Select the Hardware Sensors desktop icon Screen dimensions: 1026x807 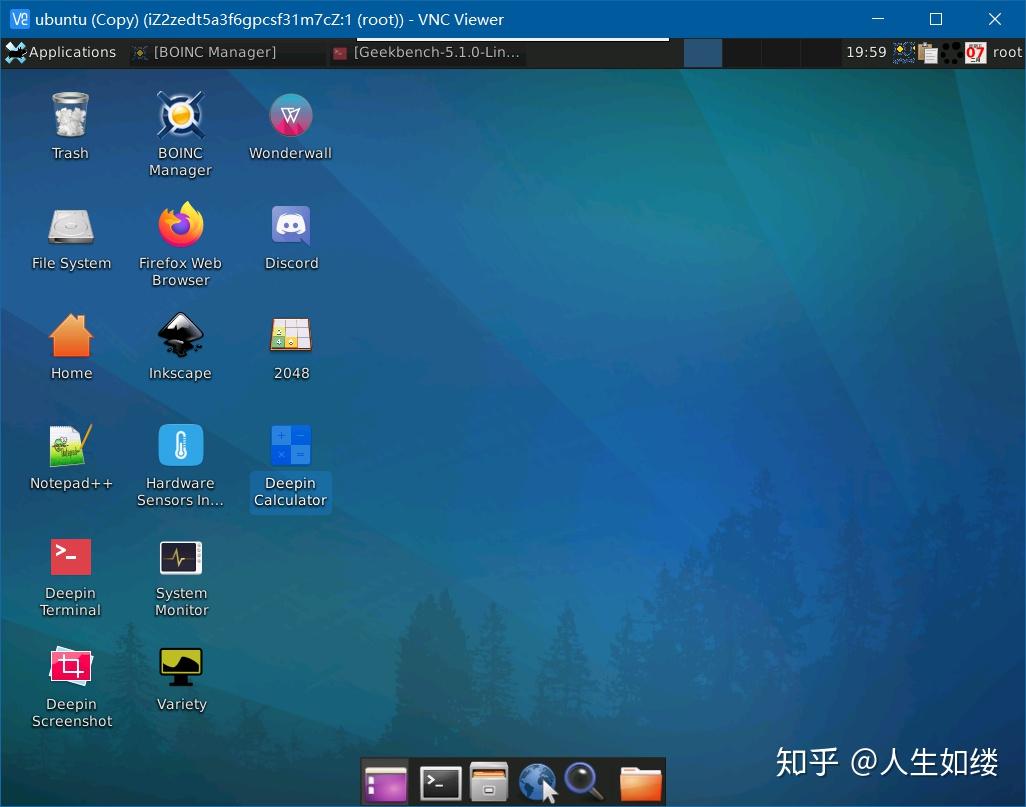point(181,465)
